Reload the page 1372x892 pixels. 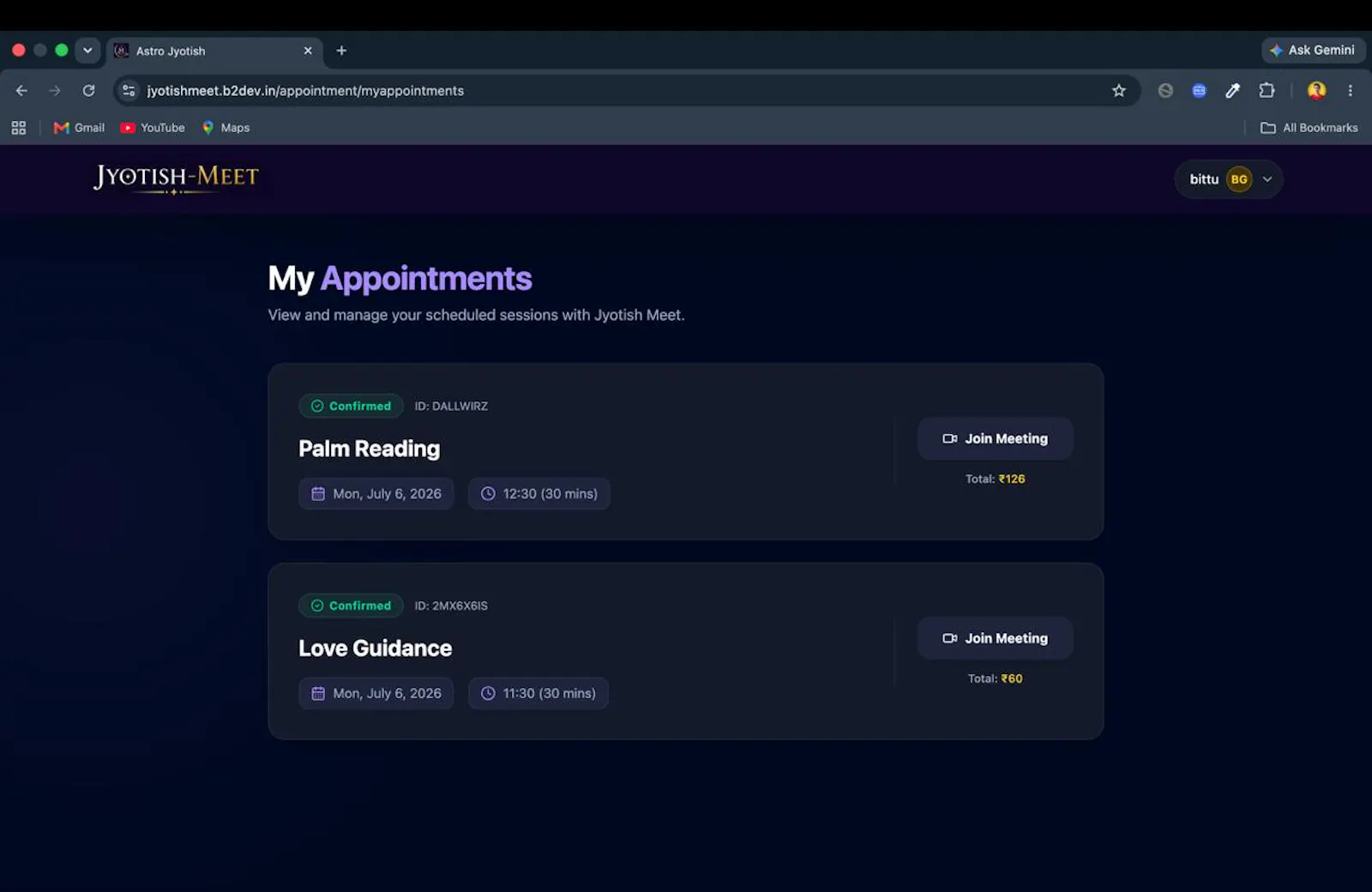pos(88,91)
